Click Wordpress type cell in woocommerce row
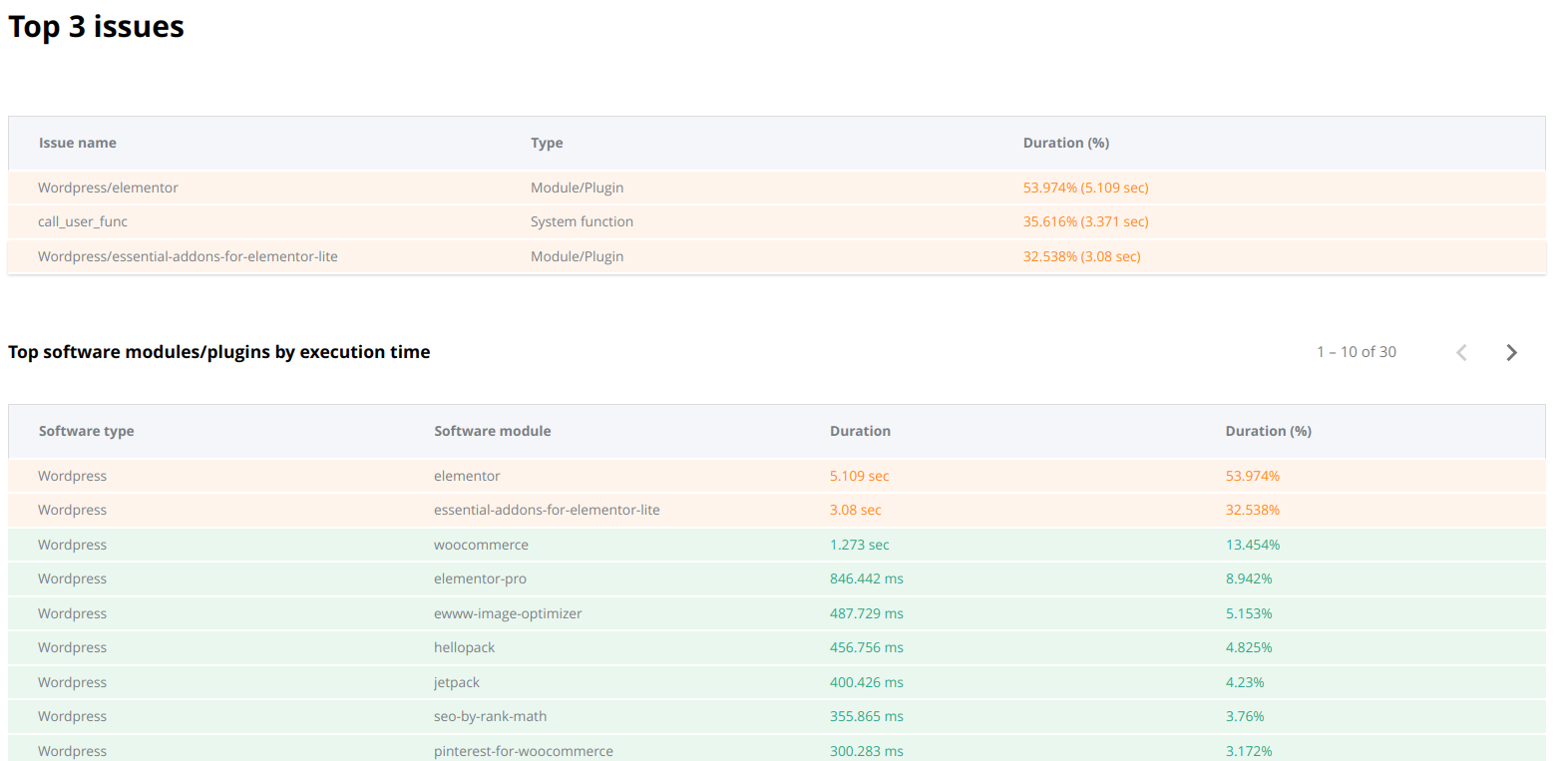 click(72, 545)
